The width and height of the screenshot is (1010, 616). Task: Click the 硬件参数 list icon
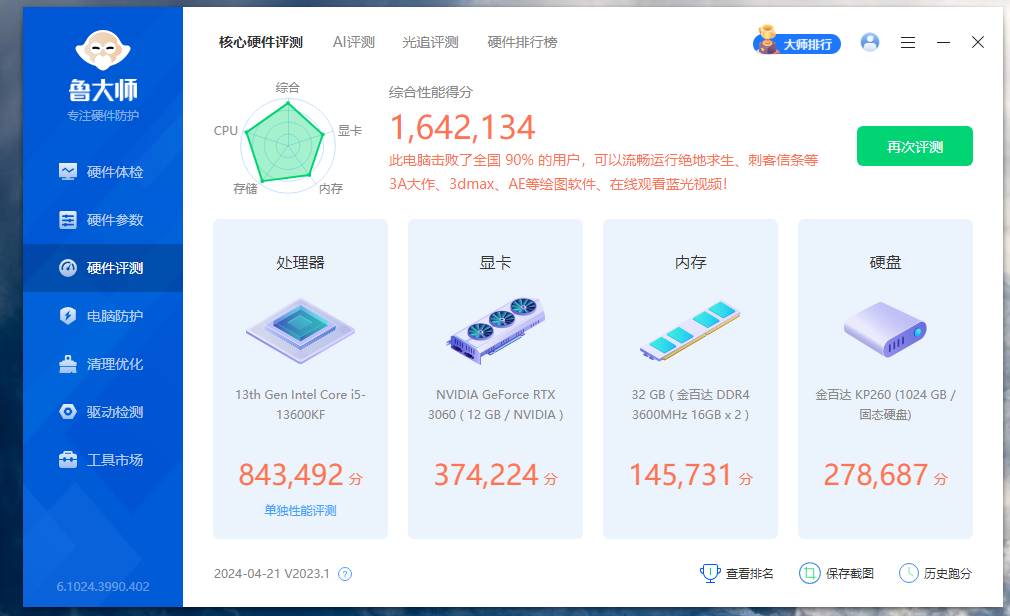click(68, 220)
